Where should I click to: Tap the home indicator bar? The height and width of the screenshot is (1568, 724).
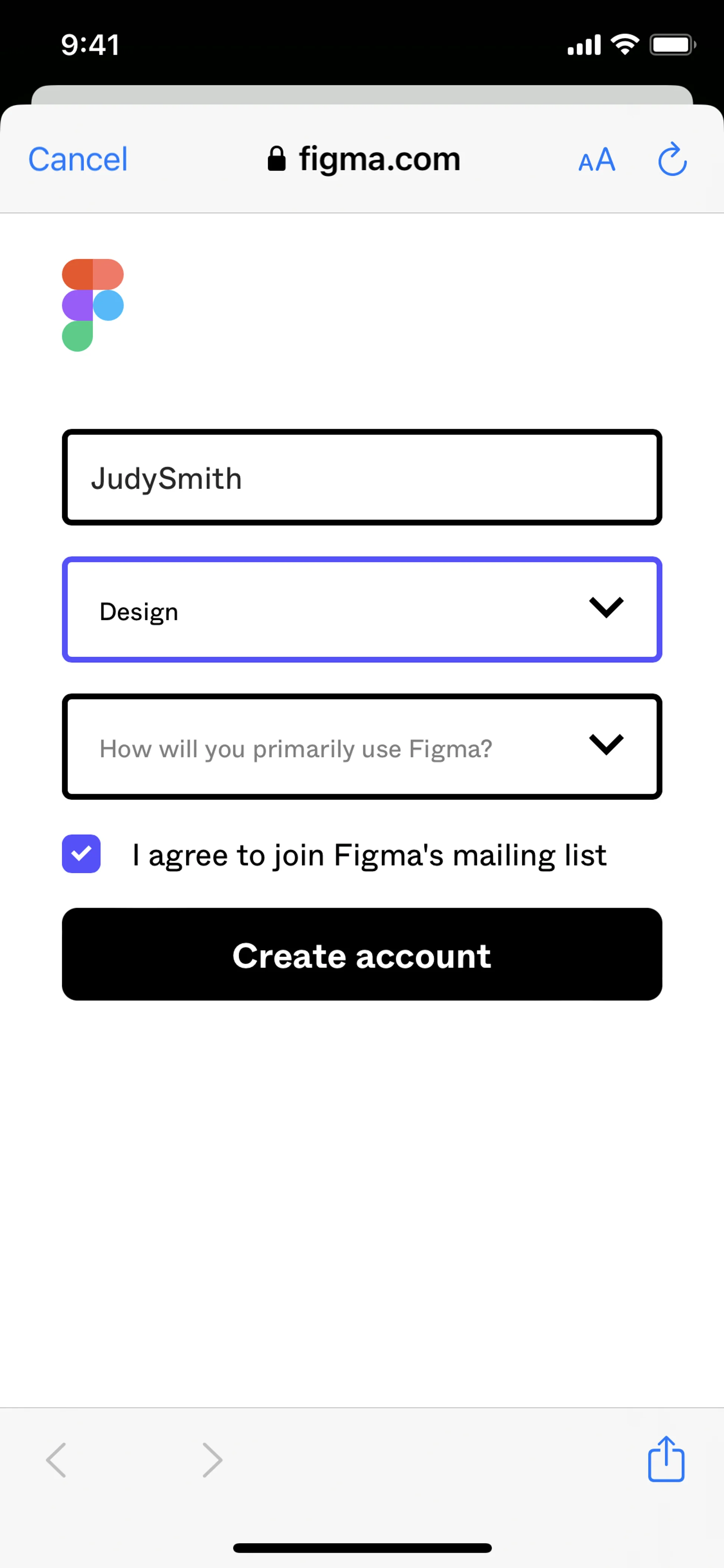pos(362,1547)
